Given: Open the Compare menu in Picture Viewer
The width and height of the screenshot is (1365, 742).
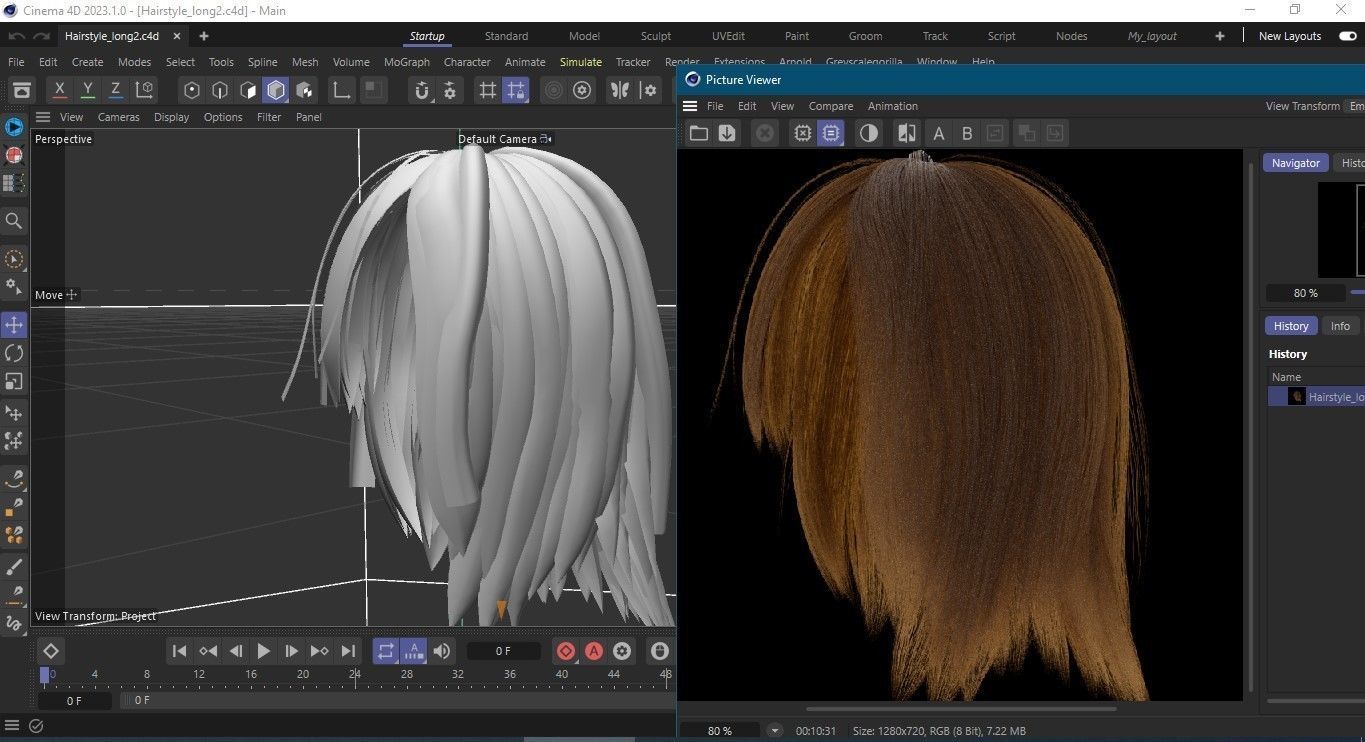Looking at the screenshot, I should (830, 106).
